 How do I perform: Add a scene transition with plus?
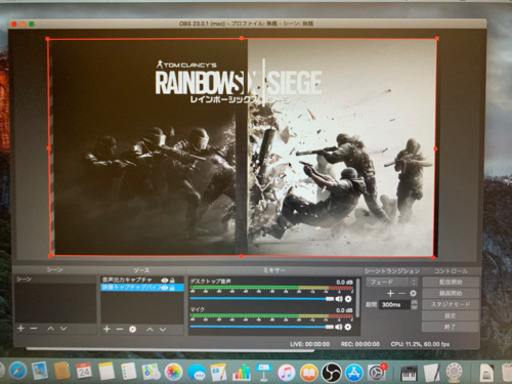(x=391, y=293)
